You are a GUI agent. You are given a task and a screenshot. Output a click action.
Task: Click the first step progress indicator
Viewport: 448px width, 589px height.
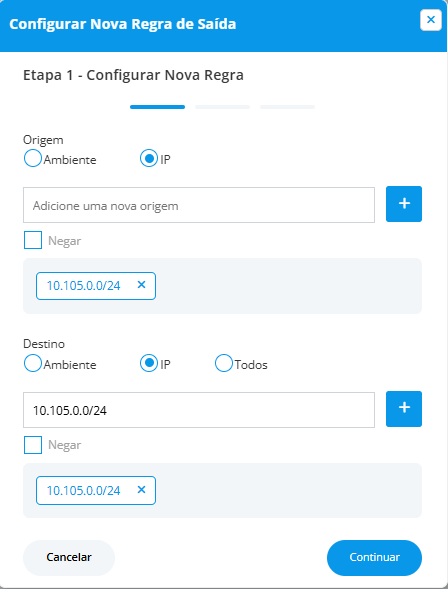[x=157, y=107]
